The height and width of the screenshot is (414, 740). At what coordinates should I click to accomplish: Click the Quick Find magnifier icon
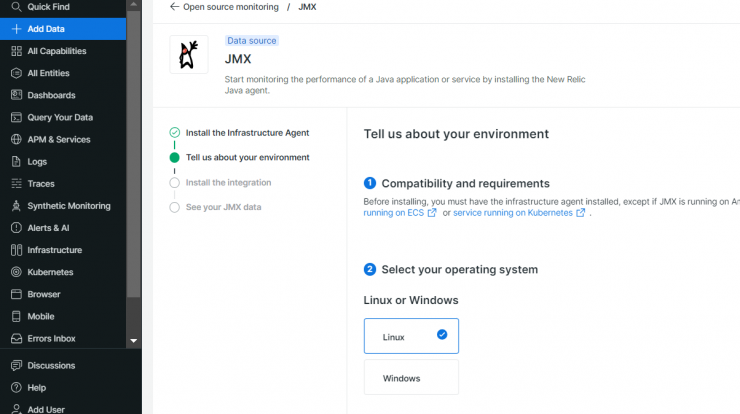click(x=16, y=7)
